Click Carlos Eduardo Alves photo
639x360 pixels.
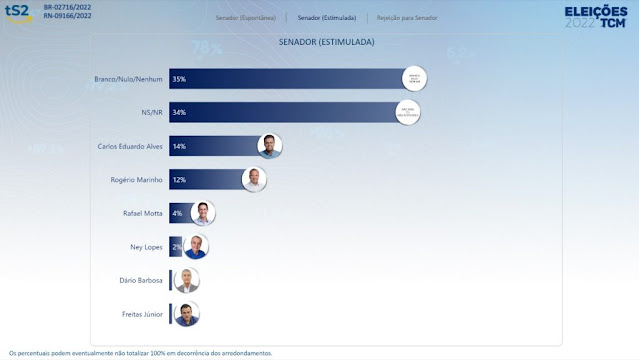[270, 146]
